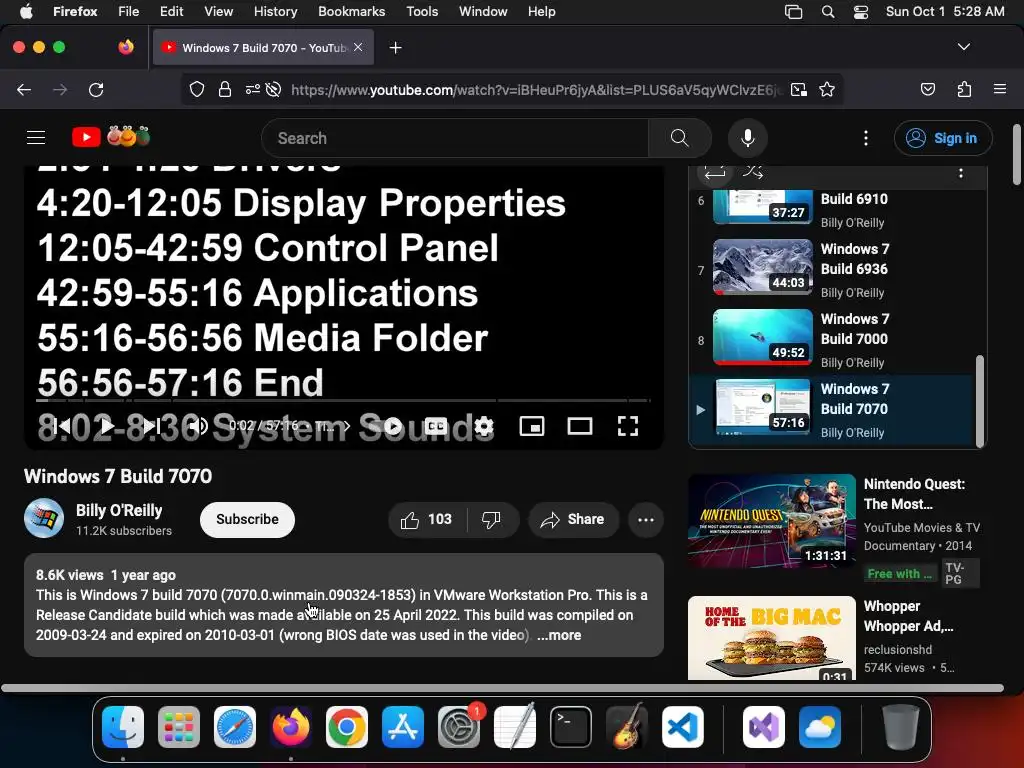Open a new tab with plus

pyautogui.click(x=395, y=48)
